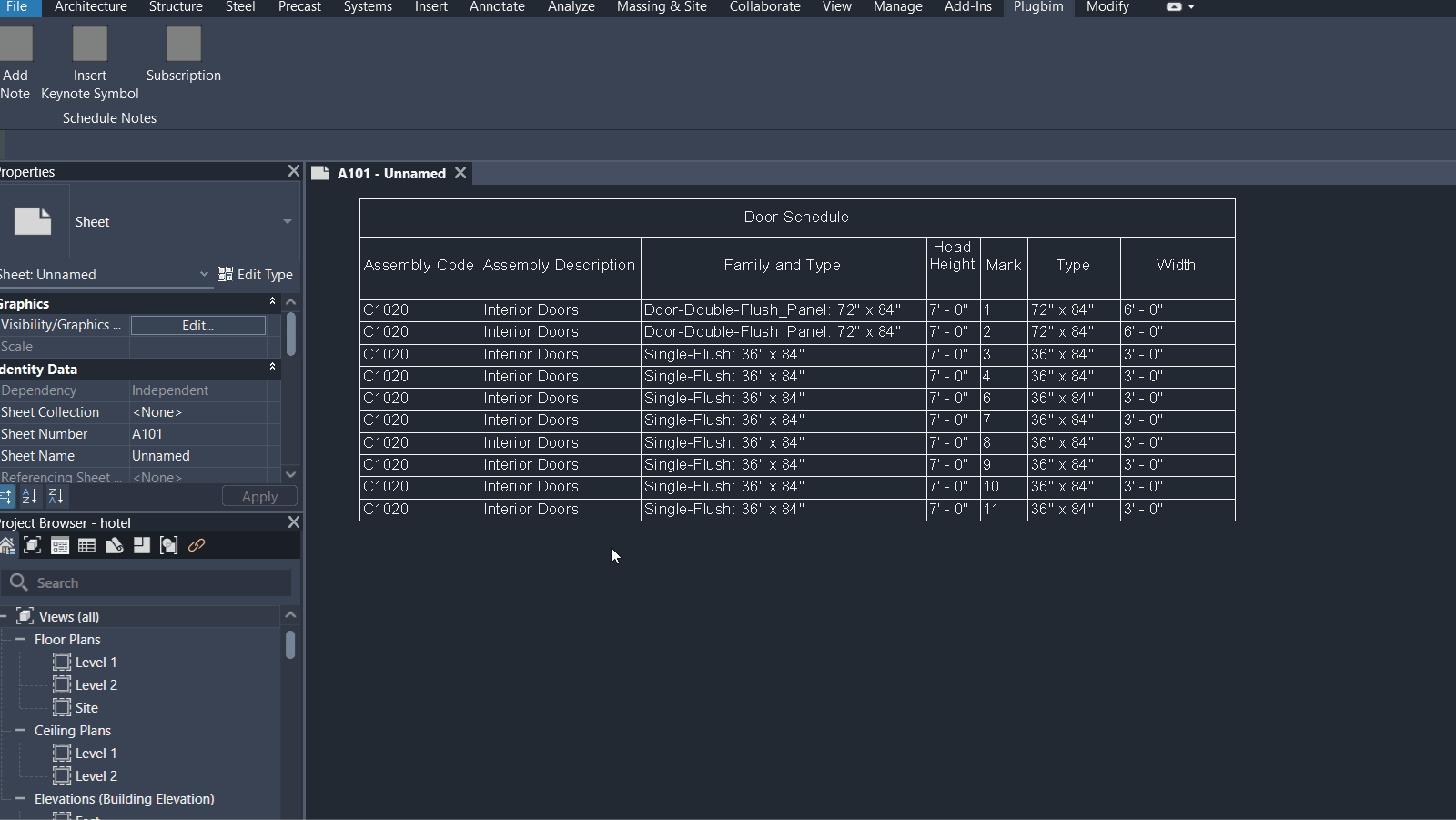
Task: Collapse the Floor Plans tree node
Action: click(x=20, y=639)
